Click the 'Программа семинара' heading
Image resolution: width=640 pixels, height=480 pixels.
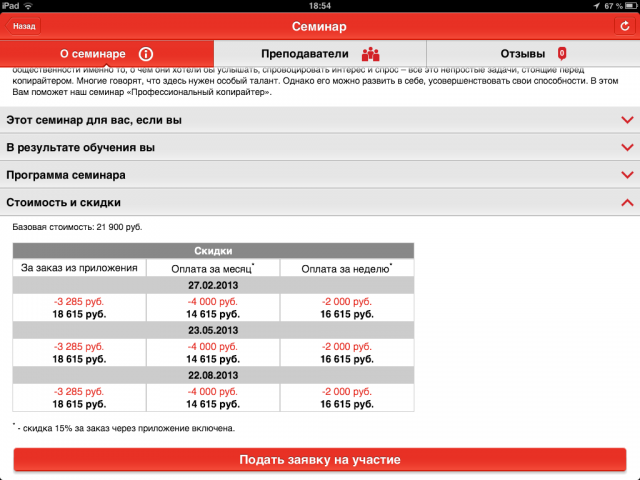(66, 175)
